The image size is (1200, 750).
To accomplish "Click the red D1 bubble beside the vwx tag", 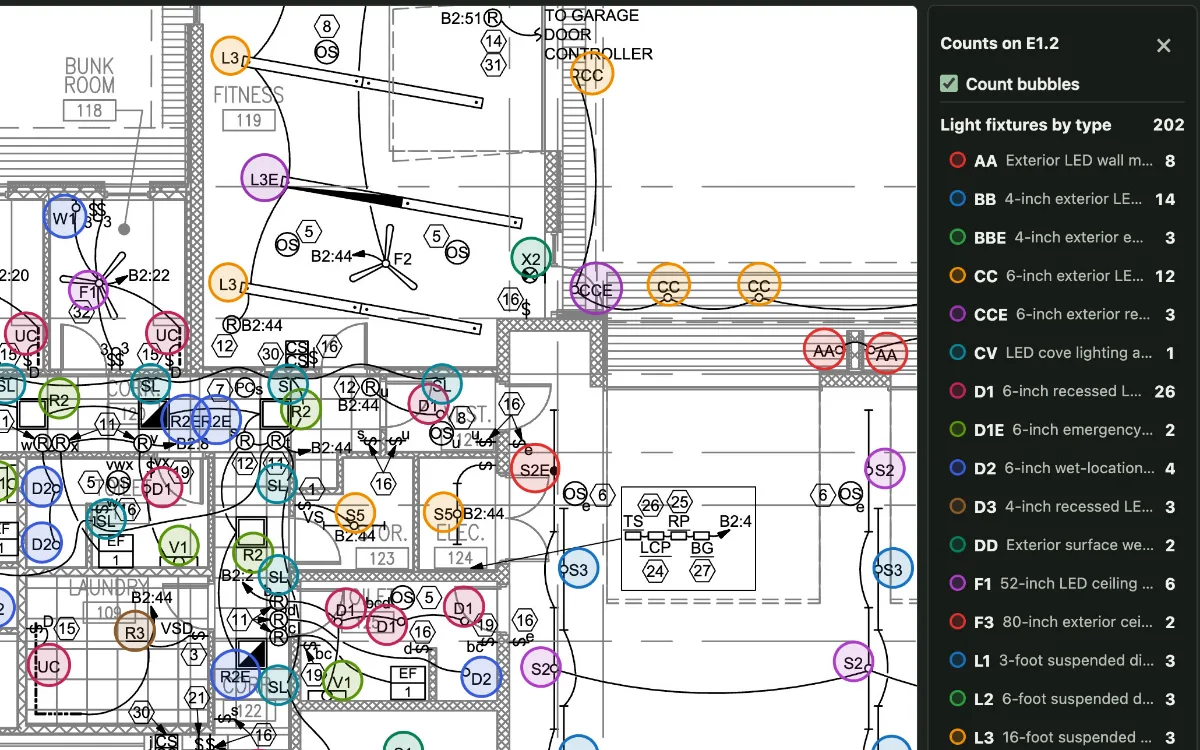I will pos(162,489).
